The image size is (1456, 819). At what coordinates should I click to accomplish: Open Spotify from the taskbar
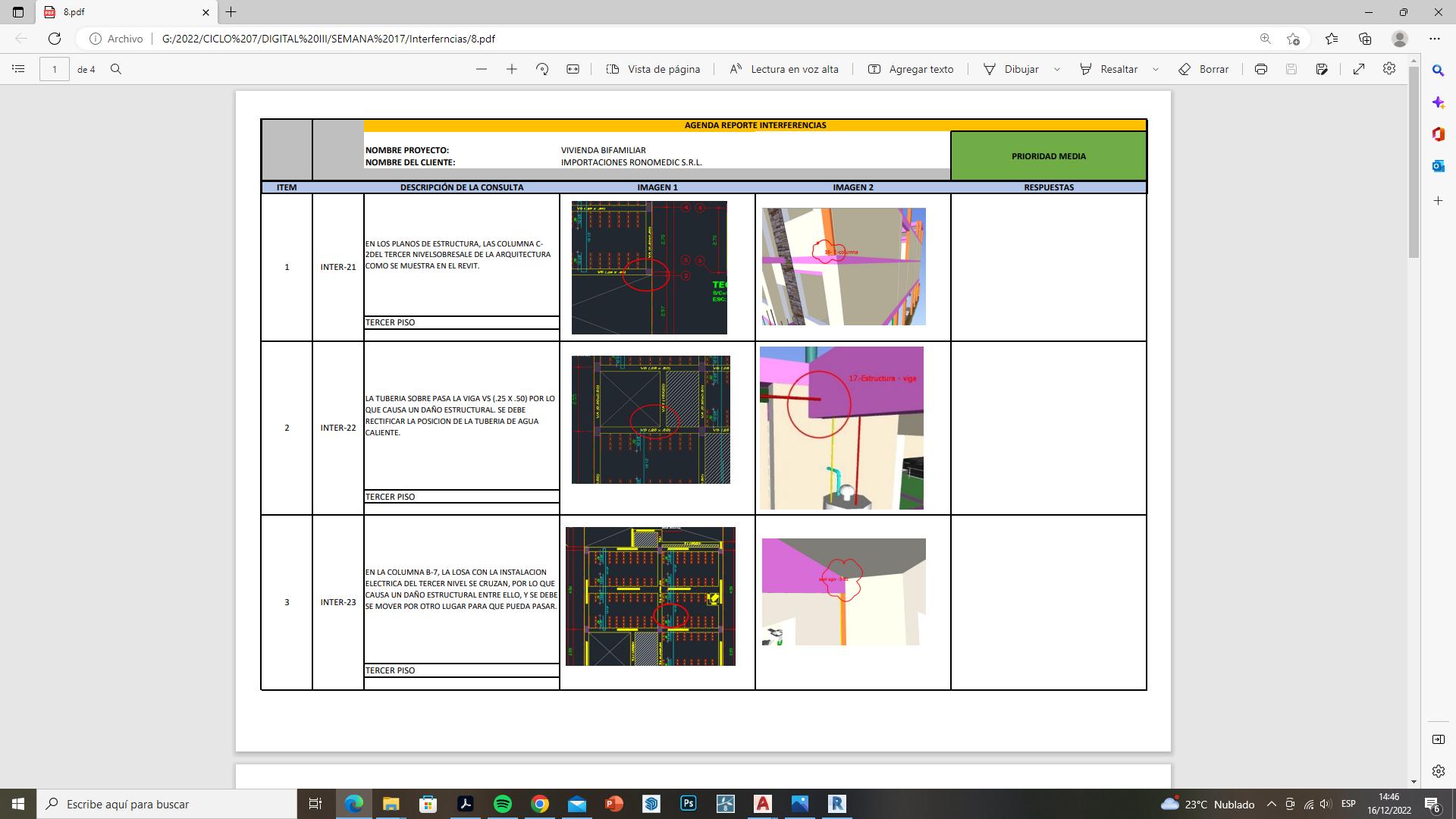(503, 804)
